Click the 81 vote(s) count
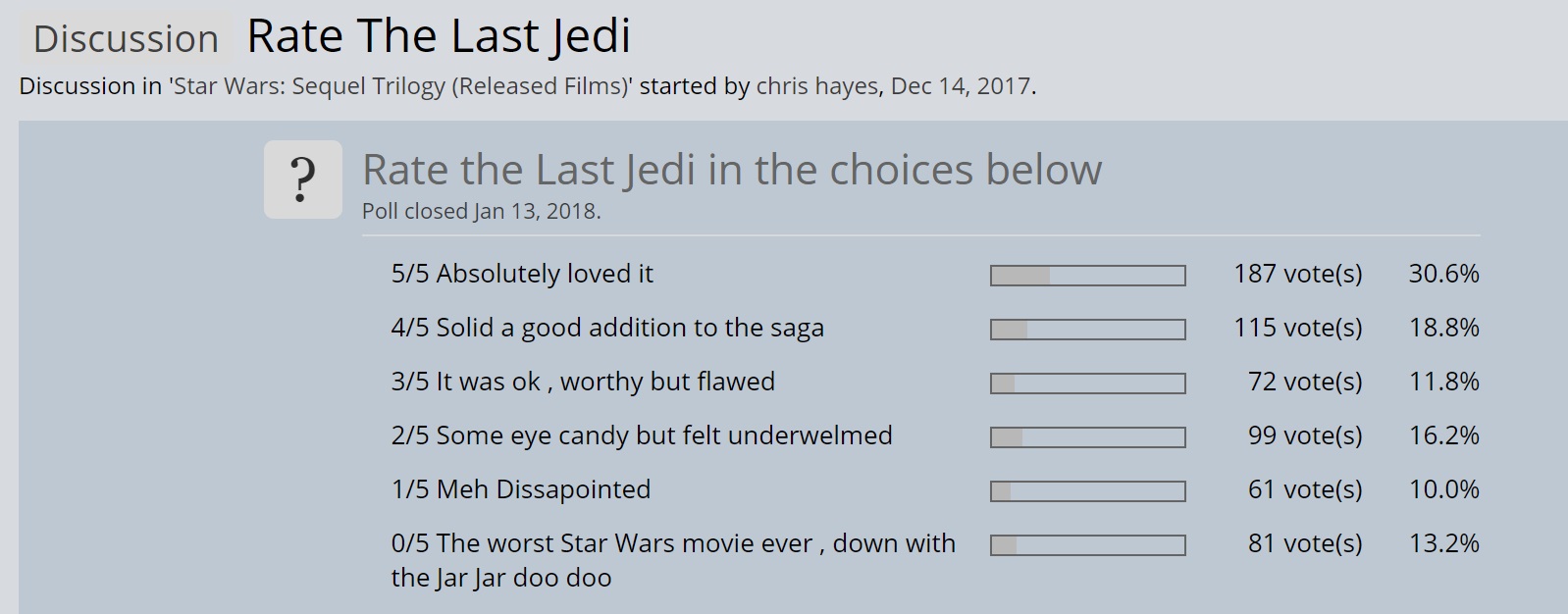The width and height of the screenshot is (1568, 614). coord(1305,543)
